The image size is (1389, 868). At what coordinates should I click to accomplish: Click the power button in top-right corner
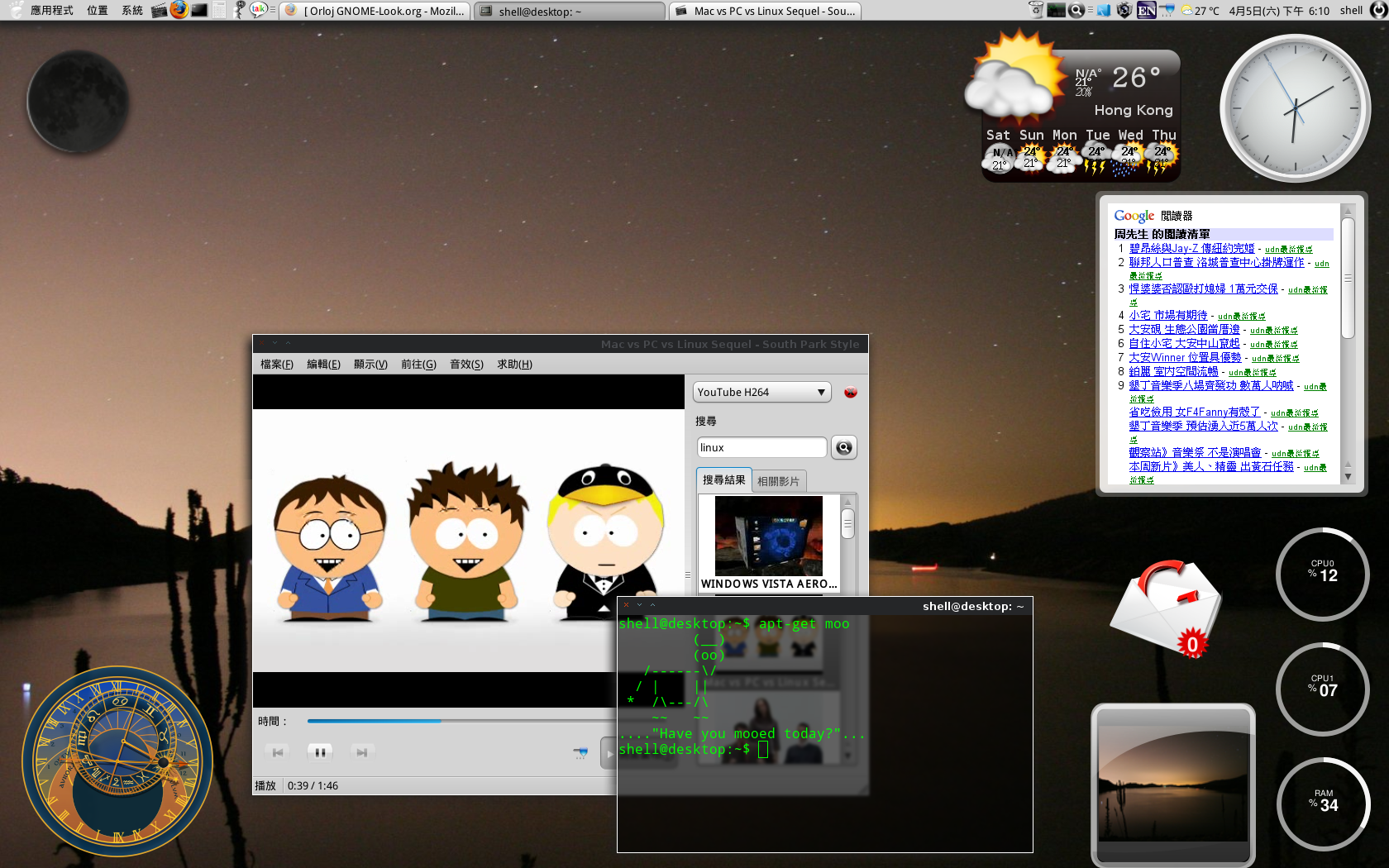(1378, 10)
